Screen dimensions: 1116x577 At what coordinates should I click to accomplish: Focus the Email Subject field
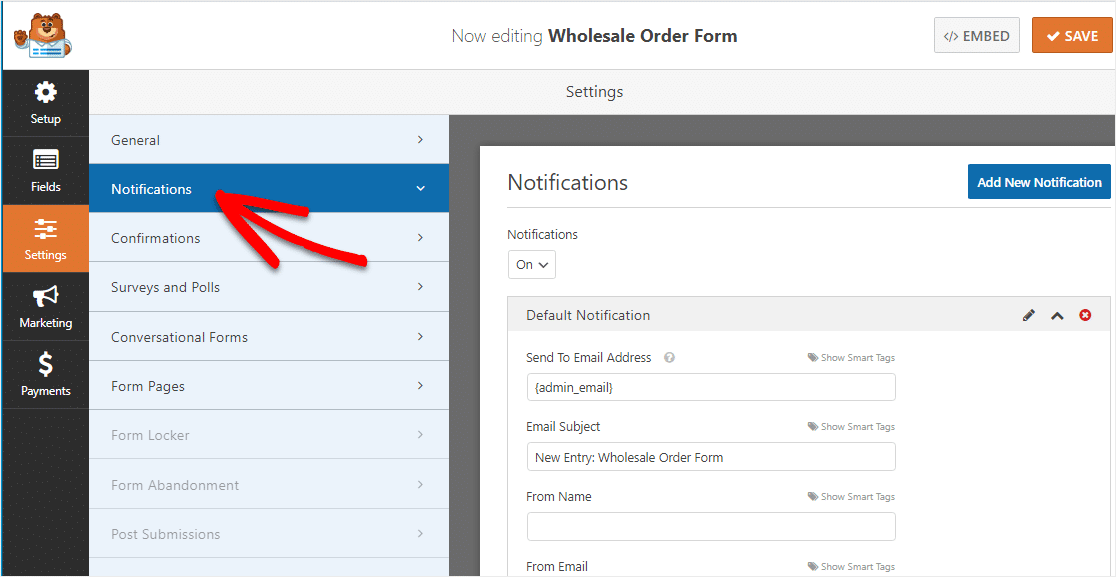tap(711, 457)
